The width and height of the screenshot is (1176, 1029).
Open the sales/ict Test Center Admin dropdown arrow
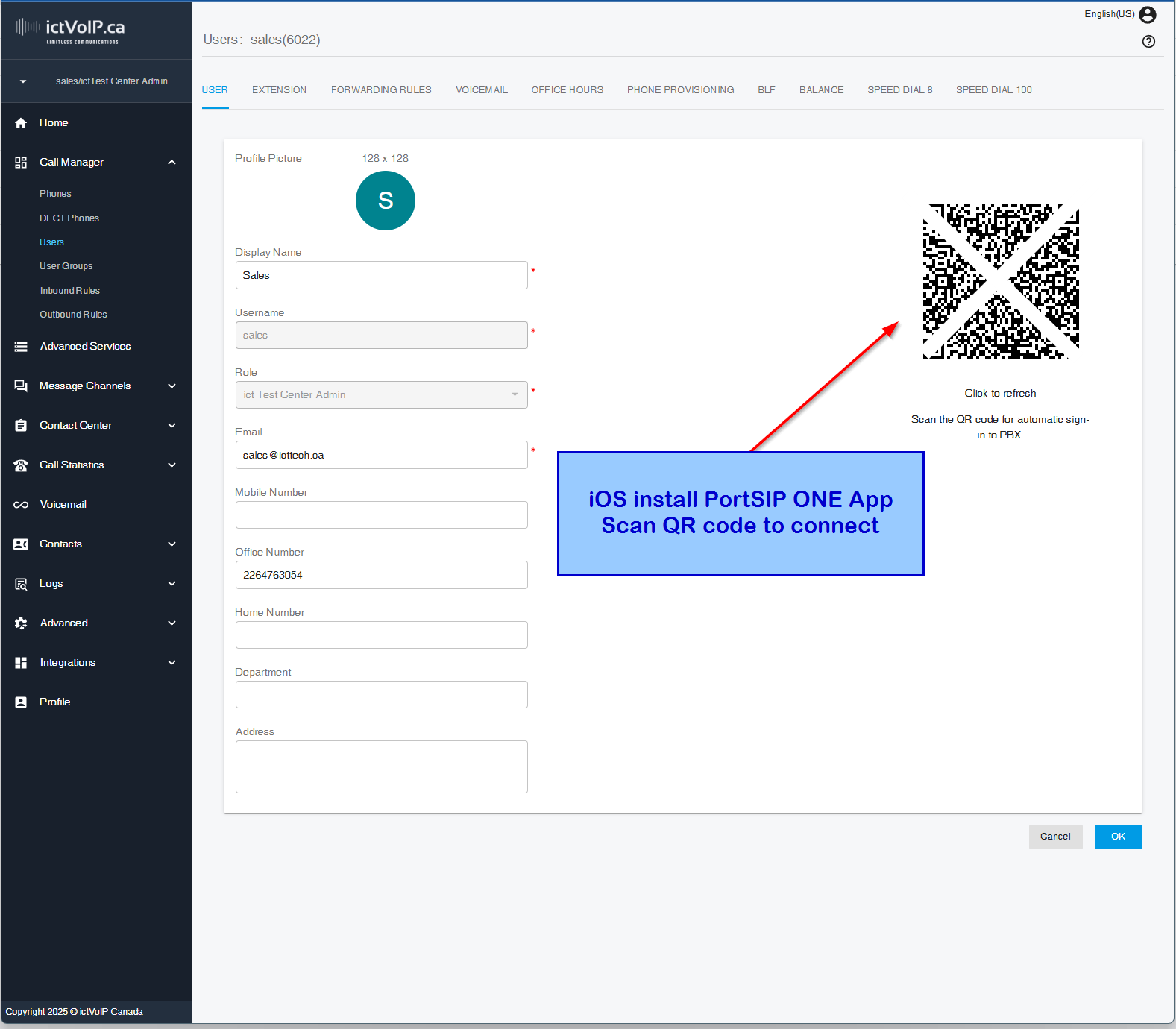[23, 81]
